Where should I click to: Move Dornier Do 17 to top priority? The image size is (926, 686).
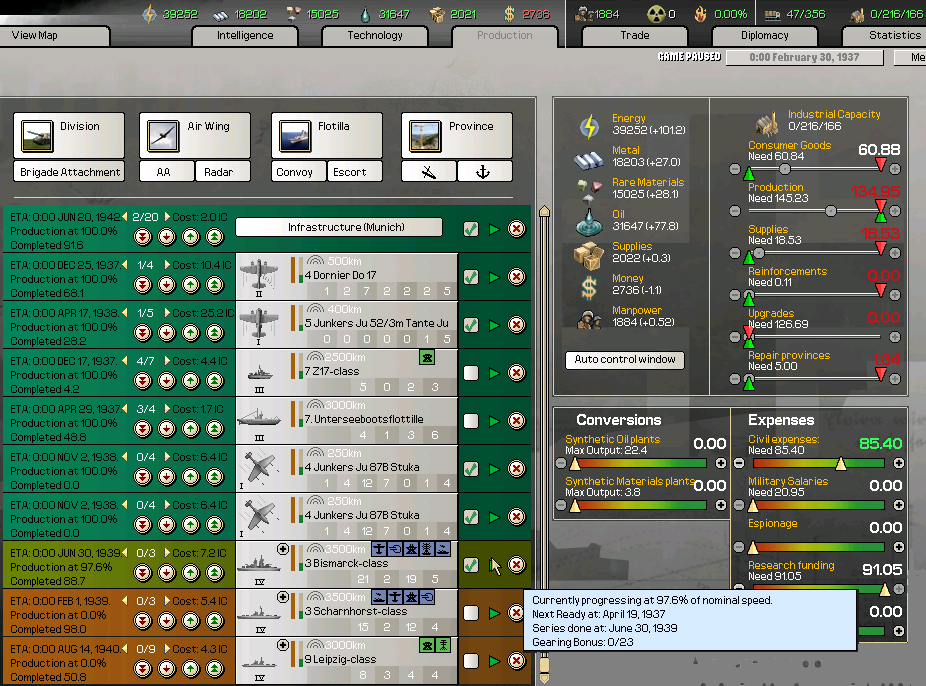click(215, 285)
